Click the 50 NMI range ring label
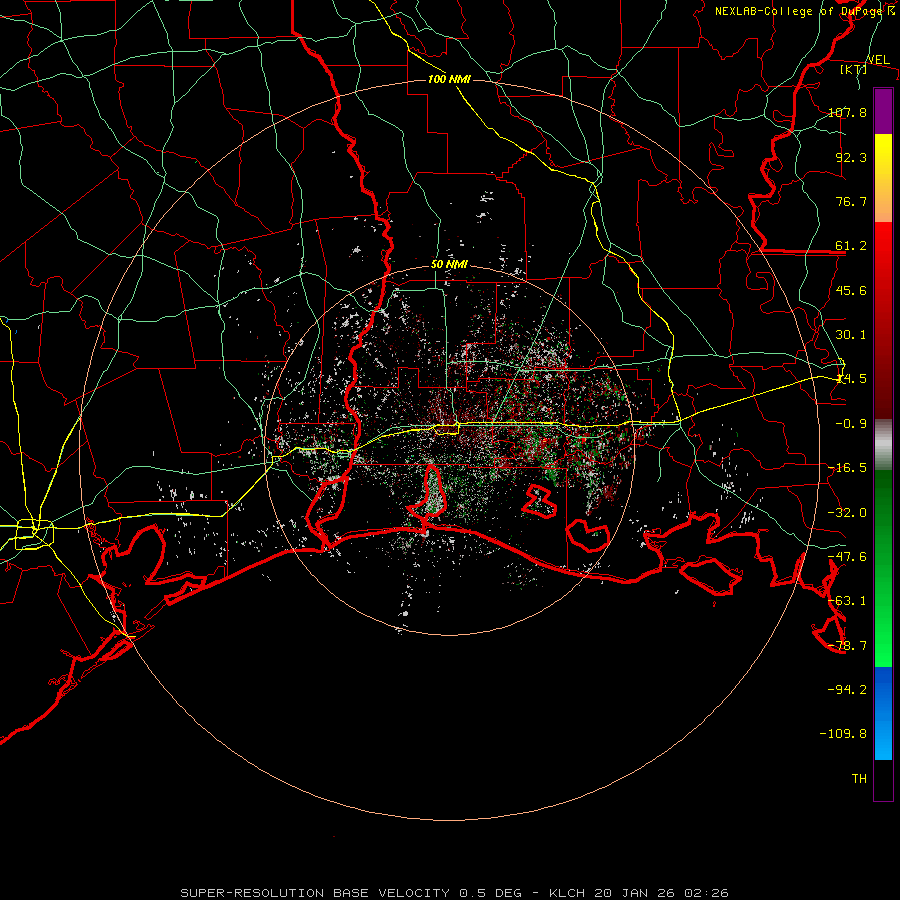This screenshot has width=900, height=900. pyautogui.click(x=449, y=265)
